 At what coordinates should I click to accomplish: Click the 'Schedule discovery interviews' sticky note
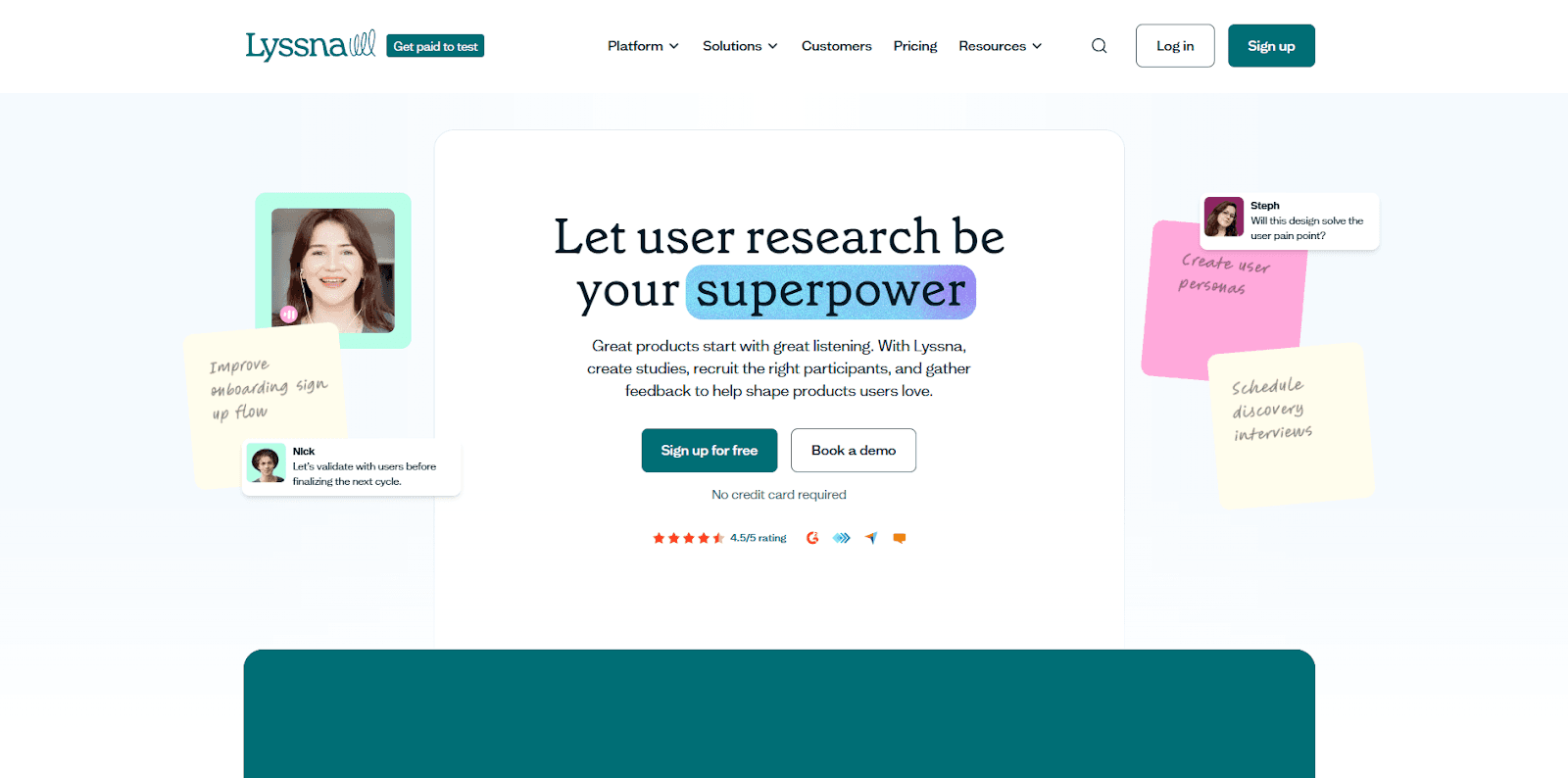coord(1291,424)
